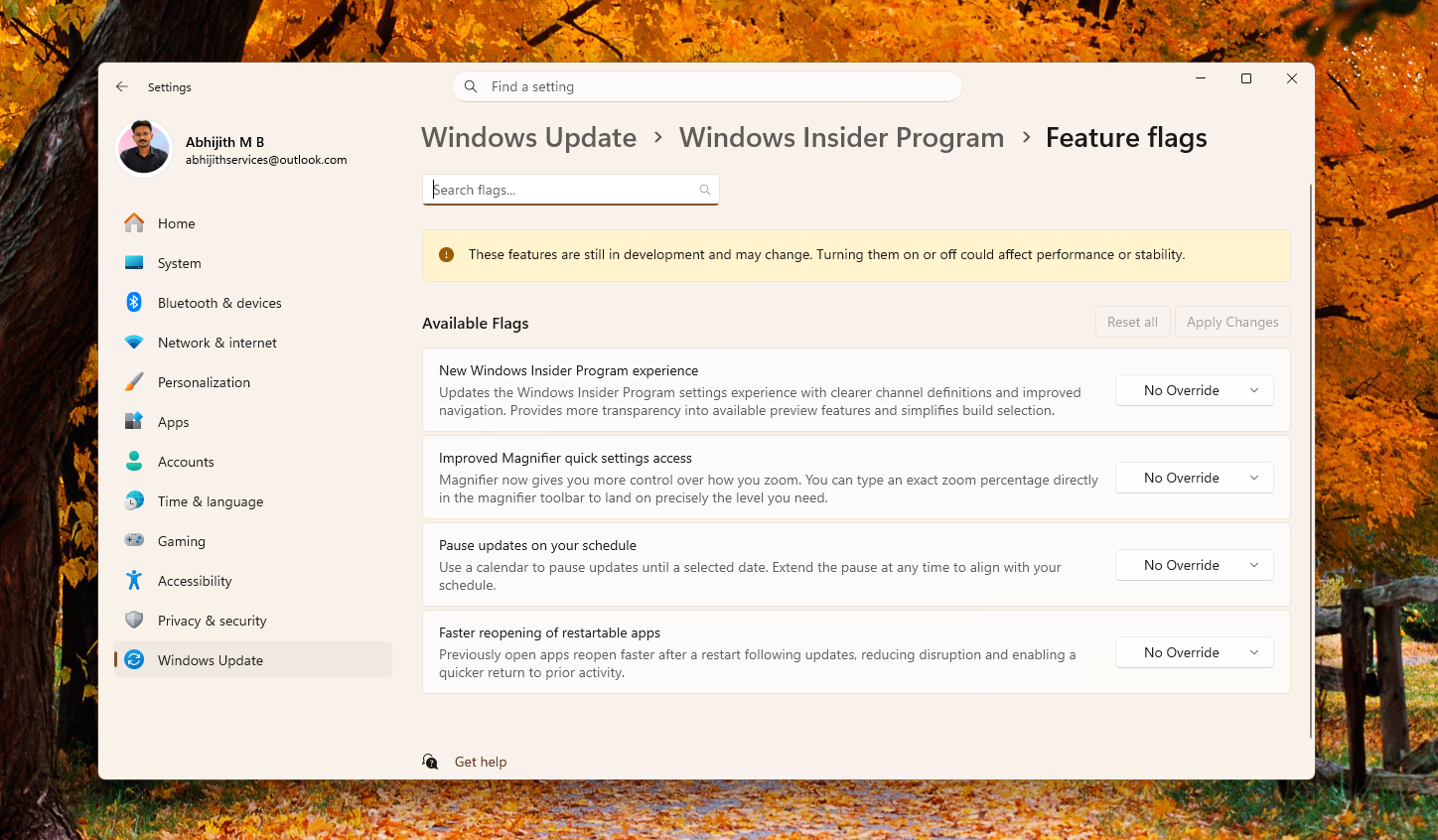Click the System monitor icon
The height and width of the screenshot is (840, 1438).
click(134, 262)
